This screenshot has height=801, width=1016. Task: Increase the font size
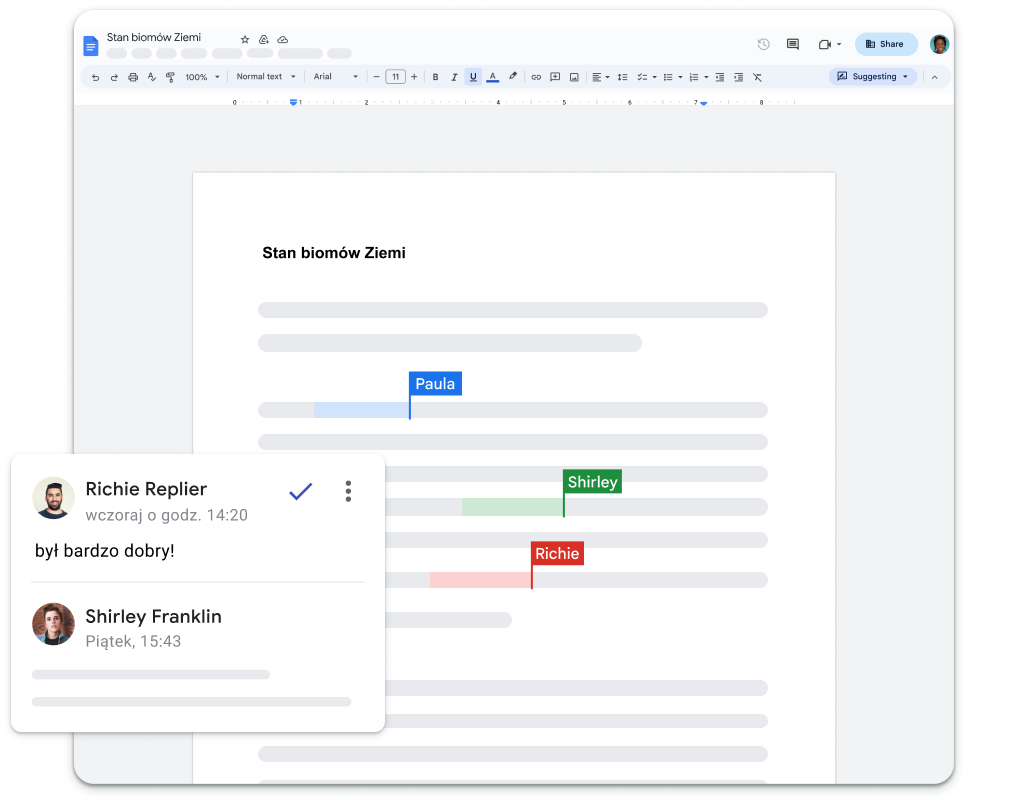[x=414, y=76]
